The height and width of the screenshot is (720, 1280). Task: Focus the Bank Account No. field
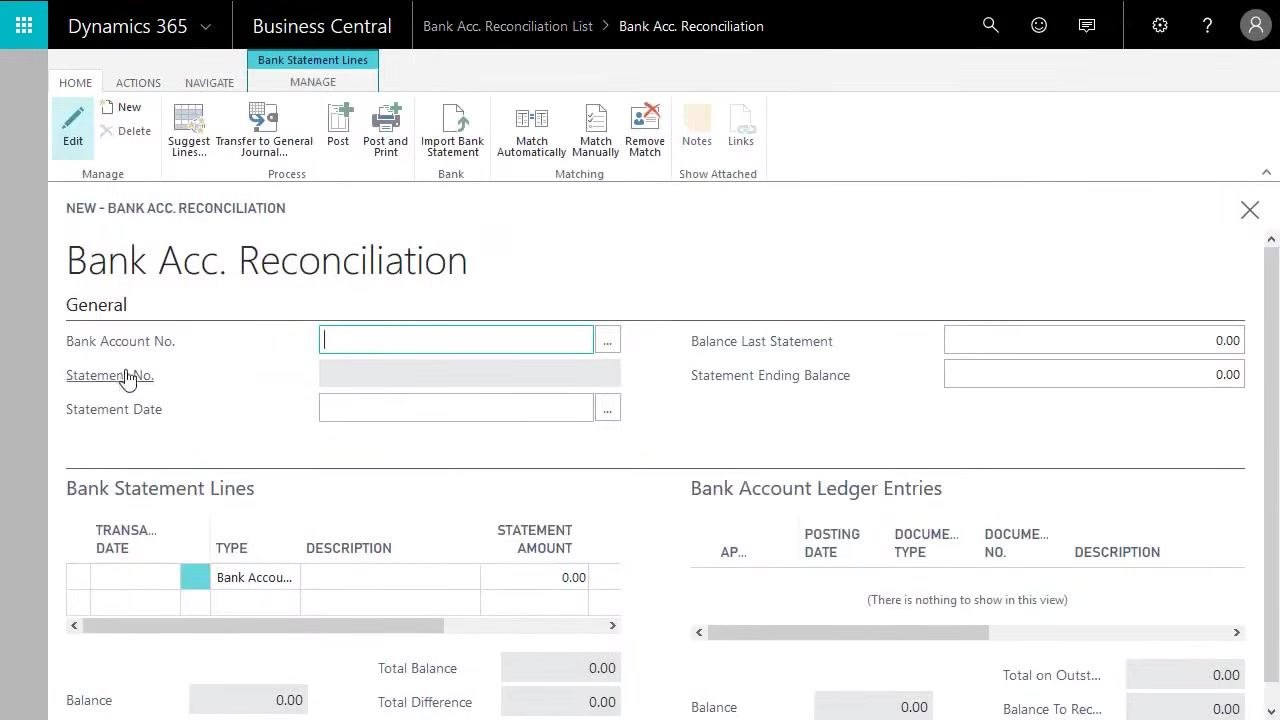456,340
